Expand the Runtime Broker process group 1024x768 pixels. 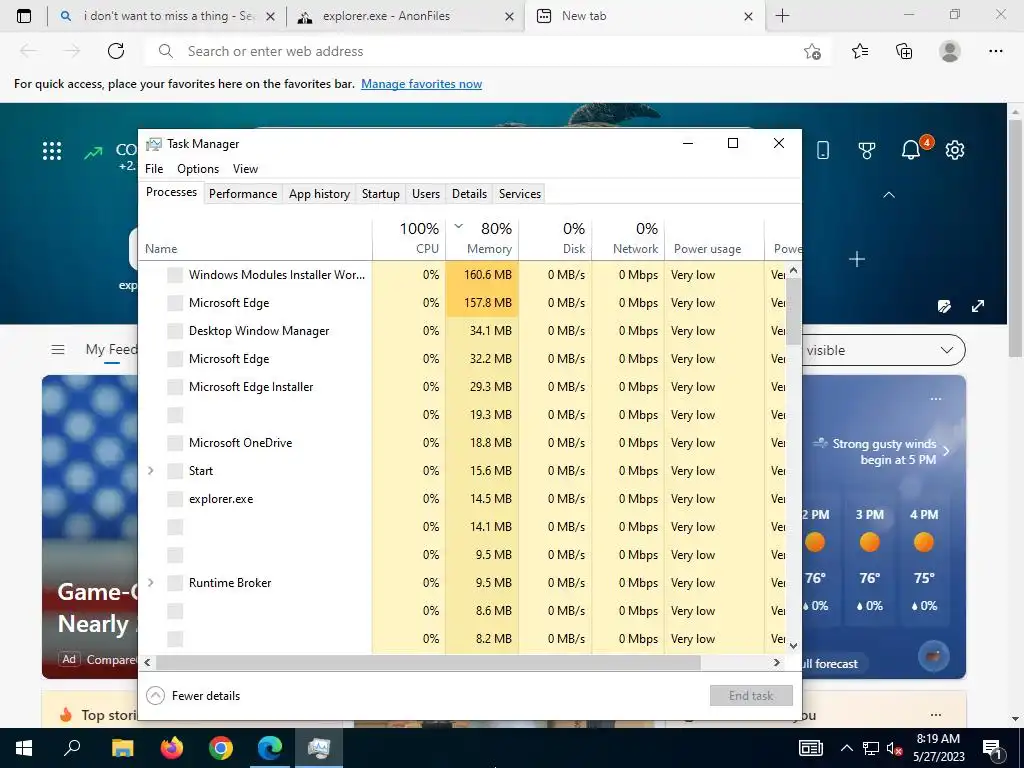(x=151, y=583)
